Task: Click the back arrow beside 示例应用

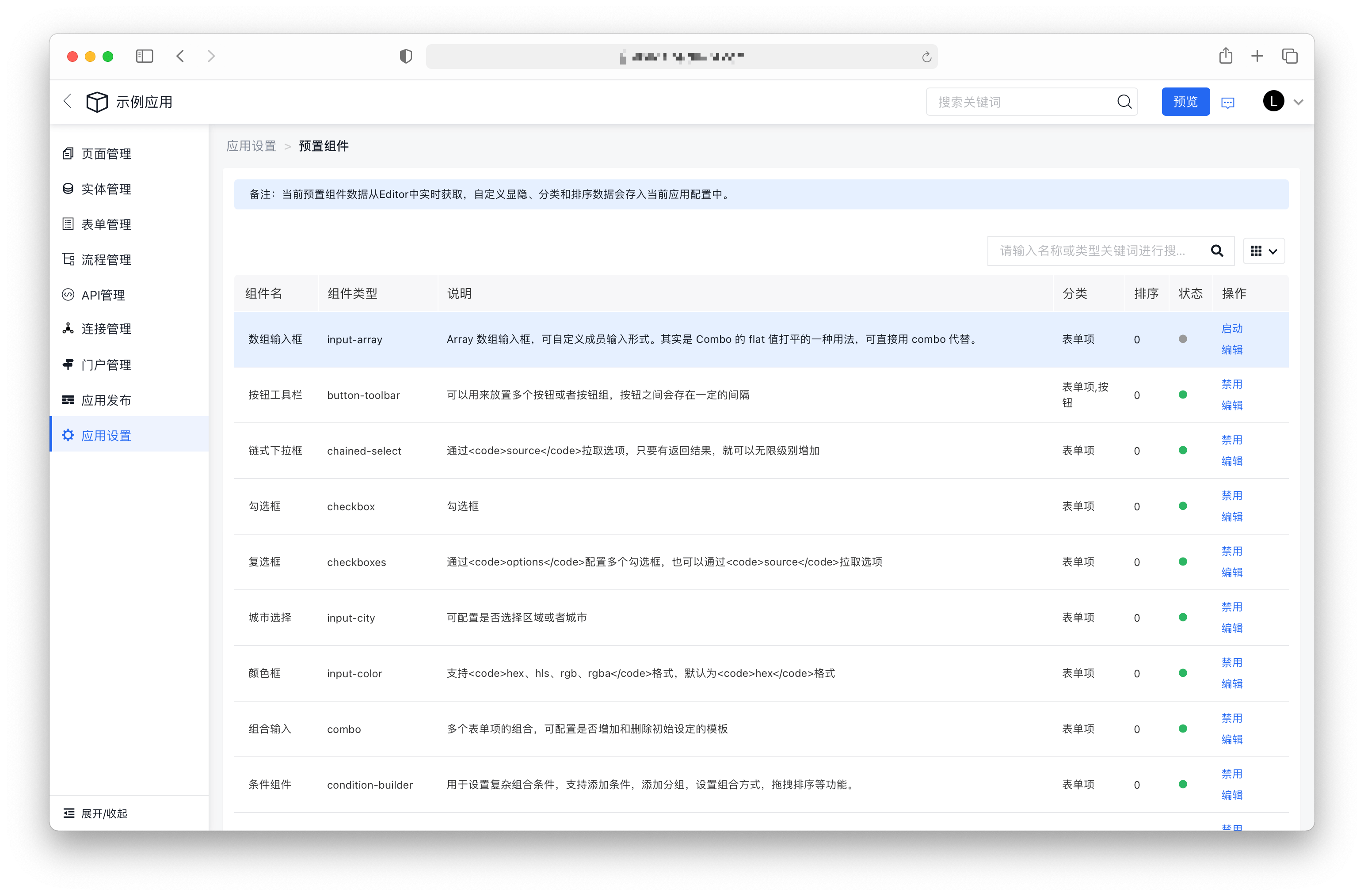Action: point(68,102)
